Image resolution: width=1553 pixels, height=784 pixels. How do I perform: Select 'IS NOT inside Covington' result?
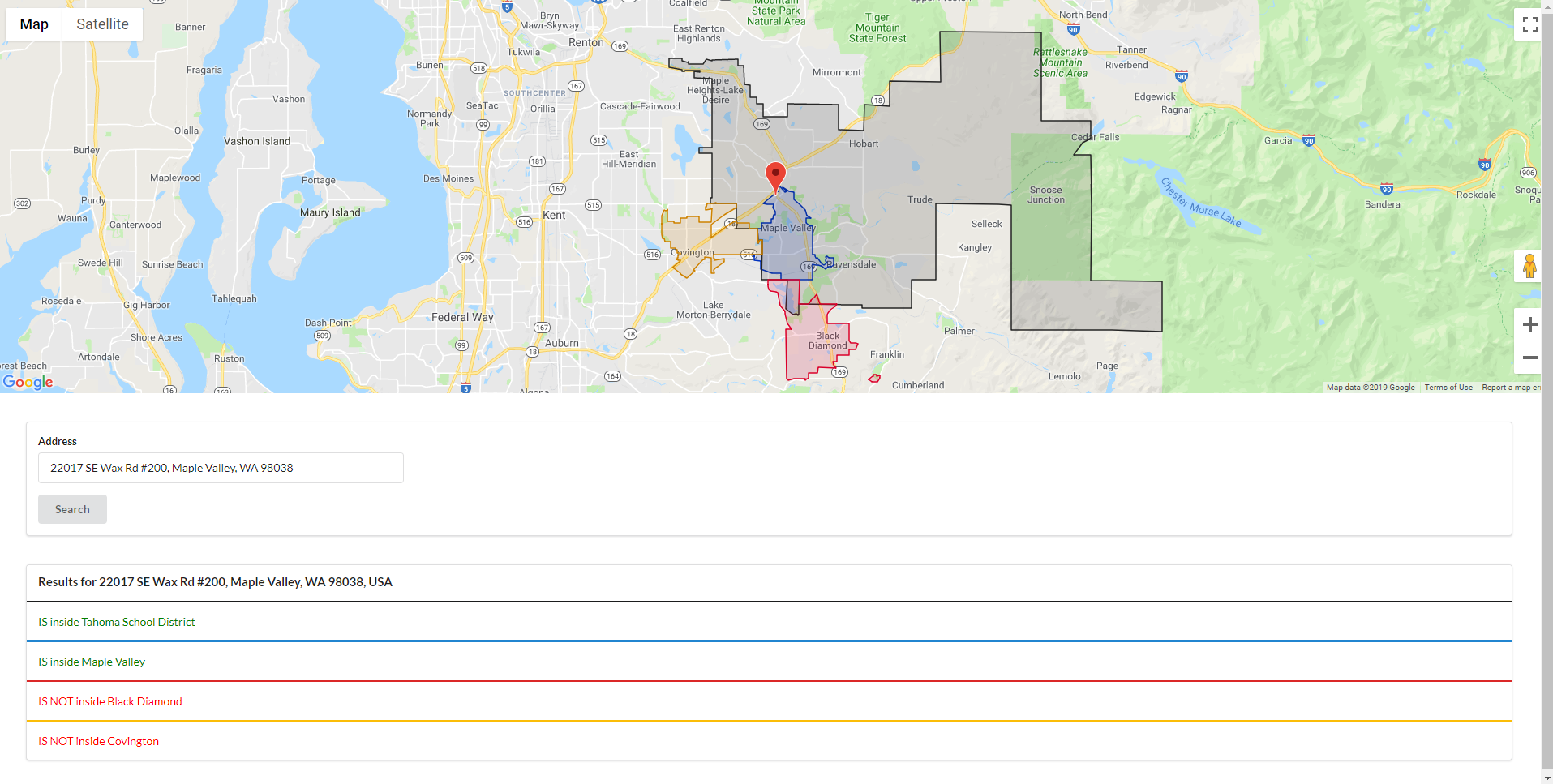(769, 741)
